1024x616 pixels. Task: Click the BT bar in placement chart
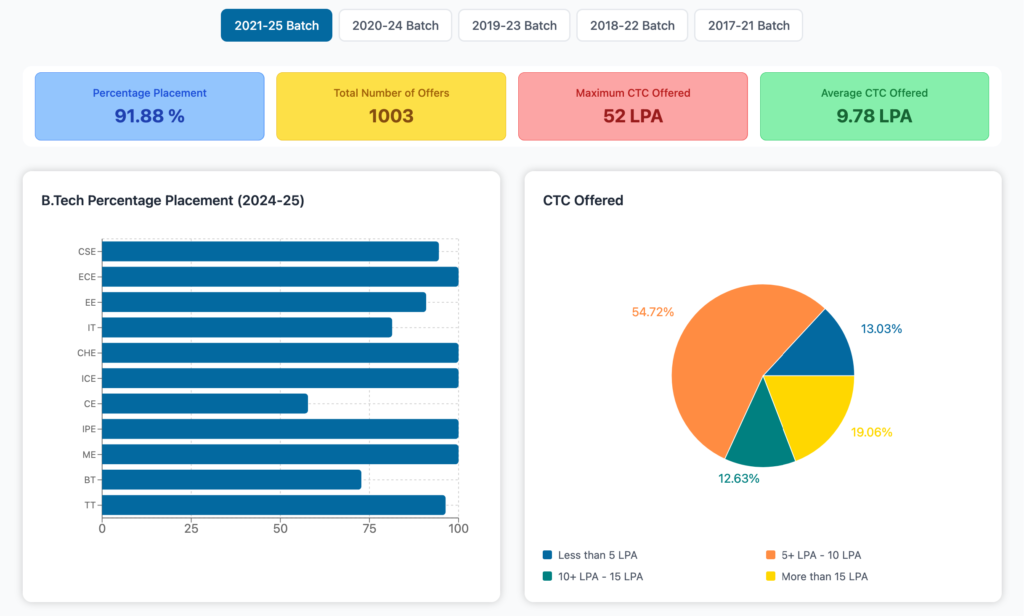point(231,480)
